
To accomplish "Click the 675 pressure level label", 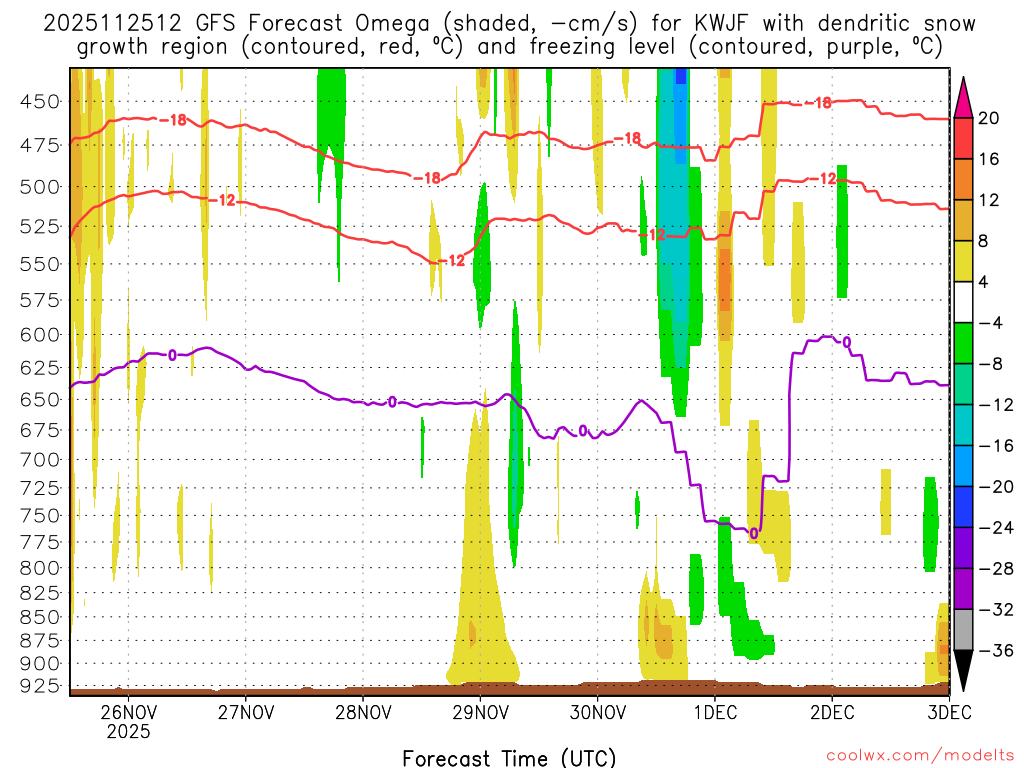I will (40, 430).
